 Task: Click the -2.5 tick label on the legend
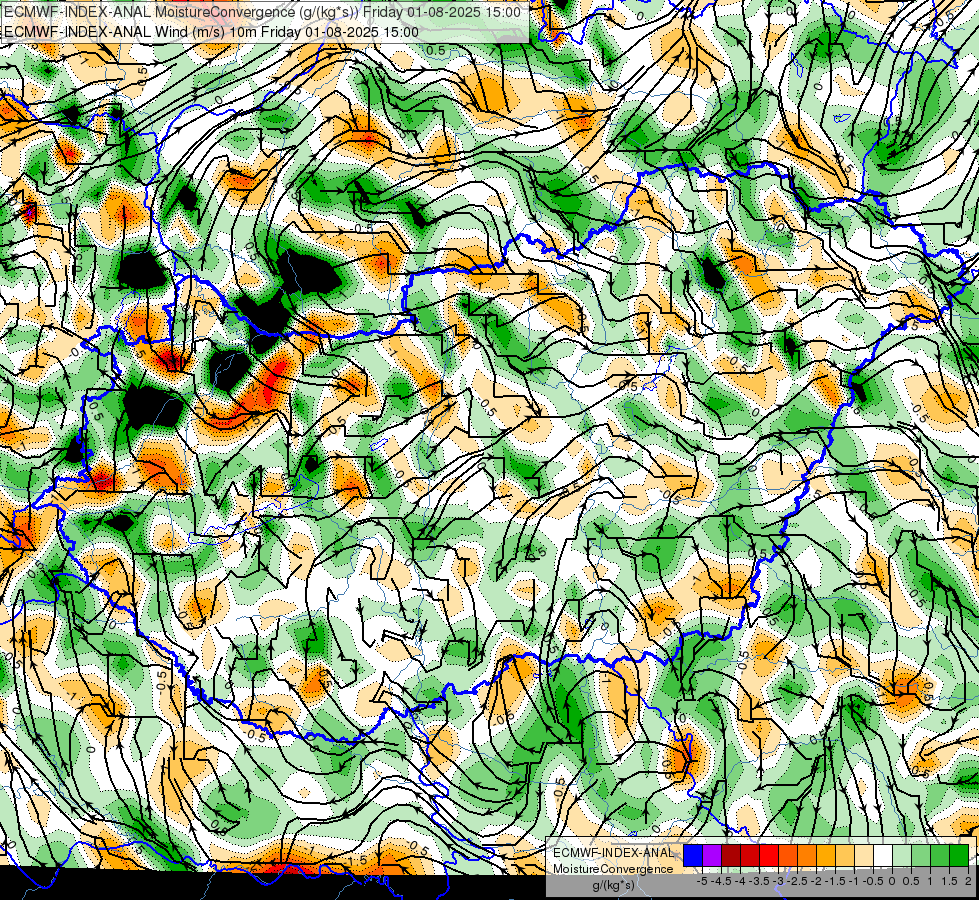pos(797,881)
